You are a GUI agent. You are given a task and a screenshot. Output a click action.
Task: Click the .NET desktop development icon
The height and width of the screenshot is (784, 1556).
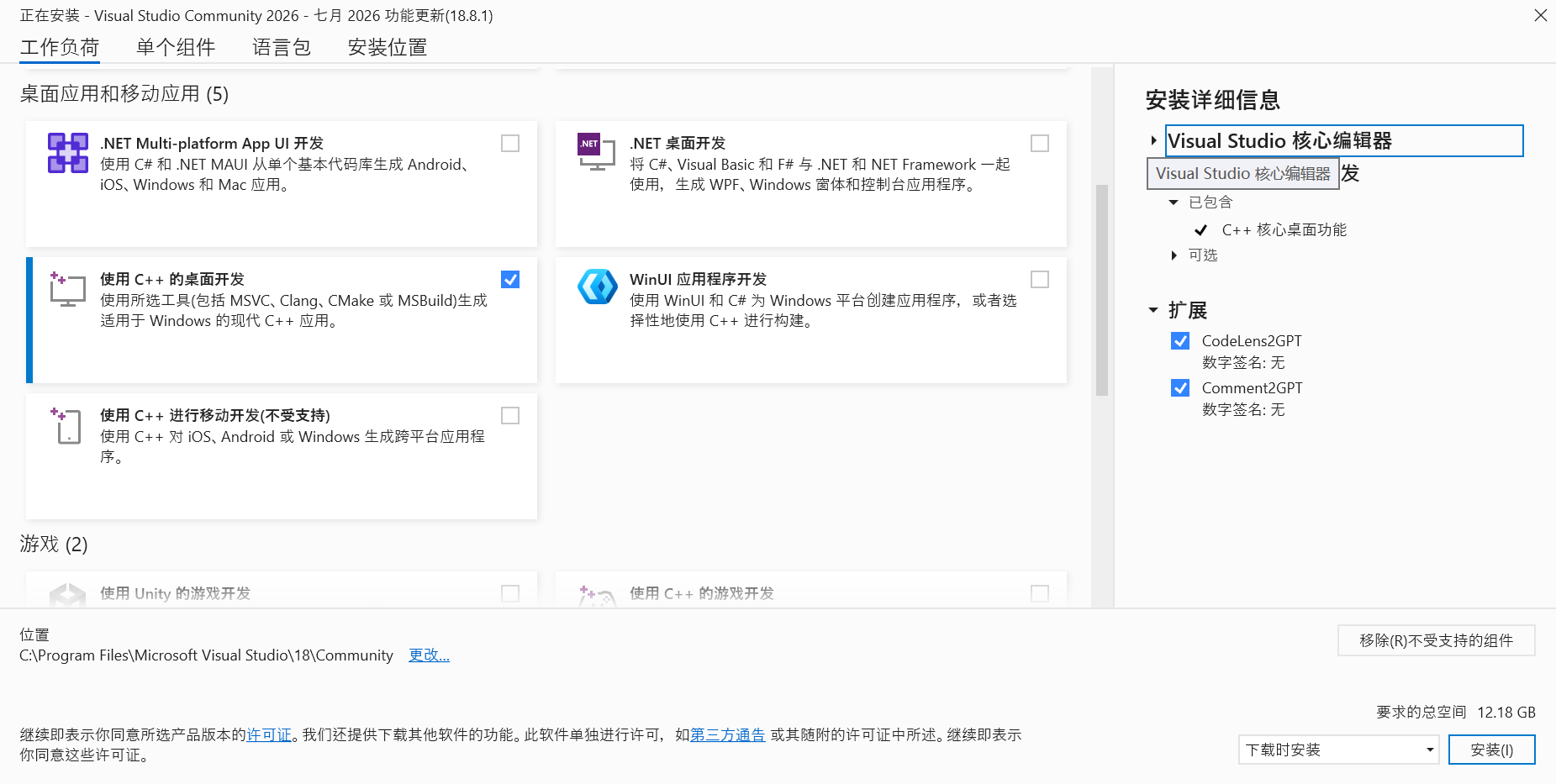(x=597, y=152)
